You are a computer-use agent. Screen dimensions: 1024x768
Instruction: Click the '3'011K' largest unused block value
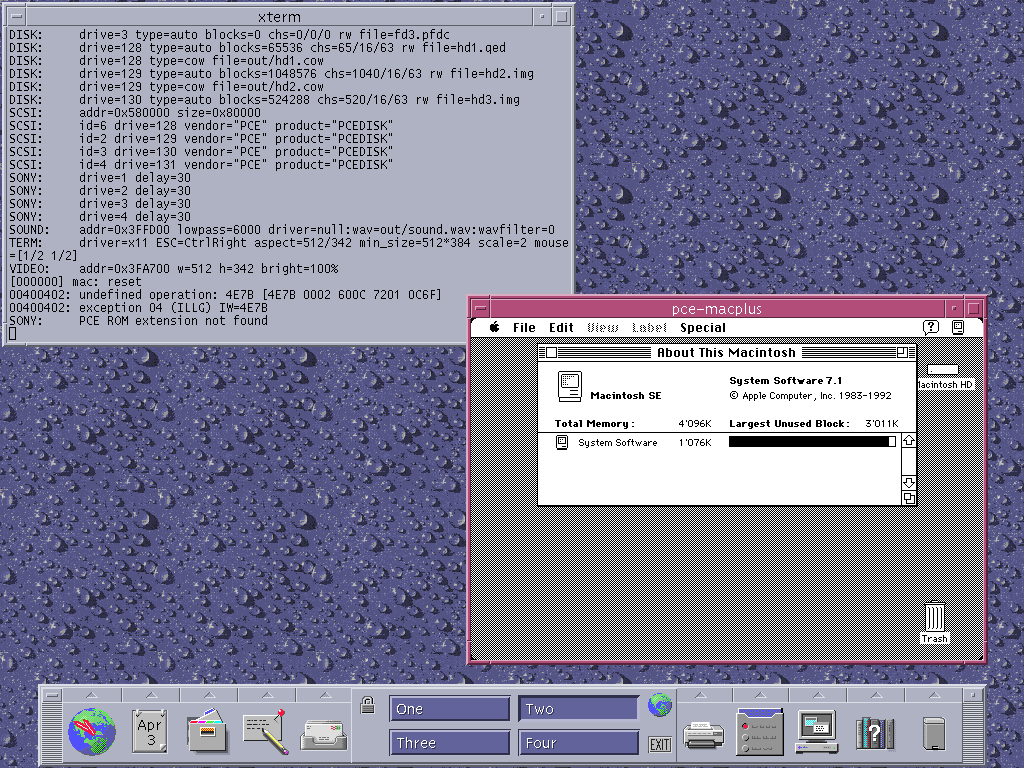pos(882,423)
